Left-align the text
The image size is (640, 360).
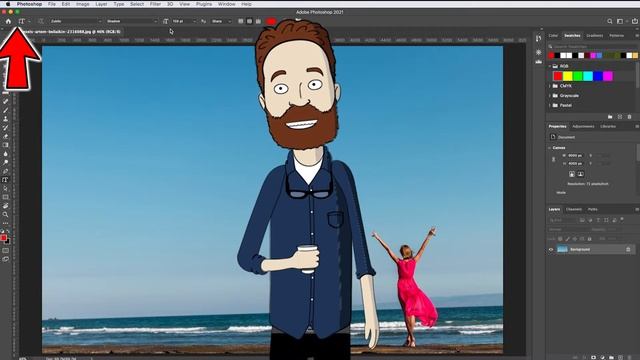pyautogui.click(x=240, y=21)
